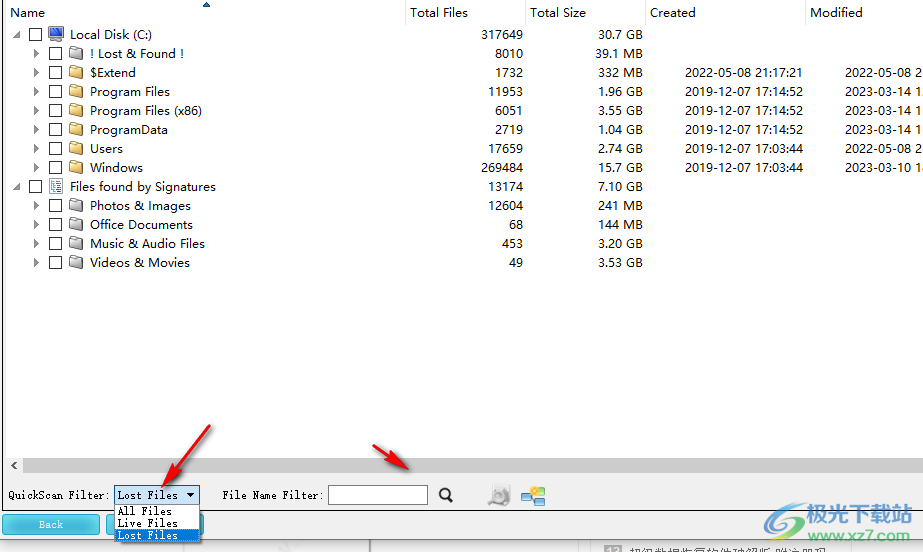Choose All Files in the filter list
The width and height of the screenshot is (923, 552).
[x=157, y=511]
